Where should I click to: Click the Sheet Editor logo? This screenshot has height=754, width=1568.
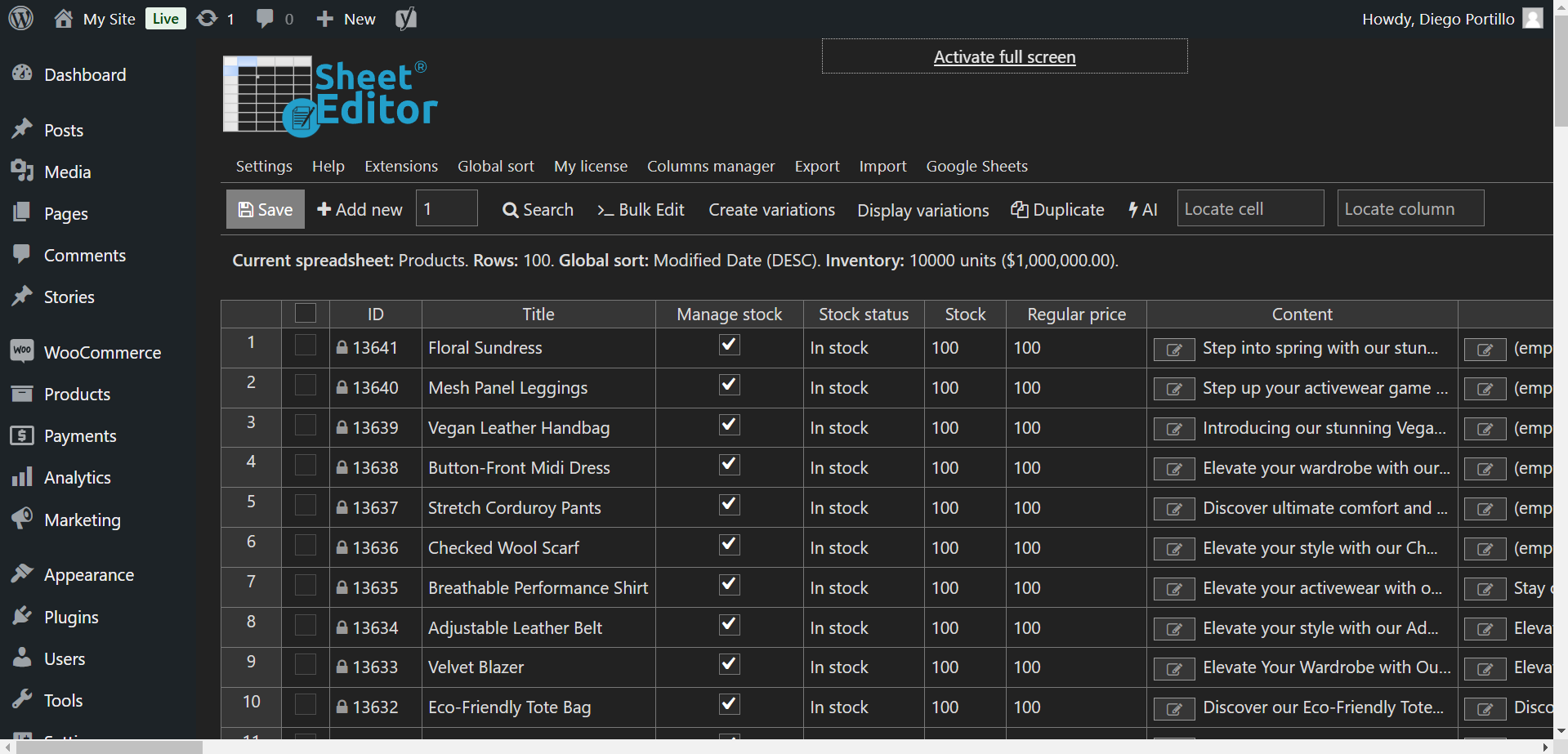pos(330,96)
